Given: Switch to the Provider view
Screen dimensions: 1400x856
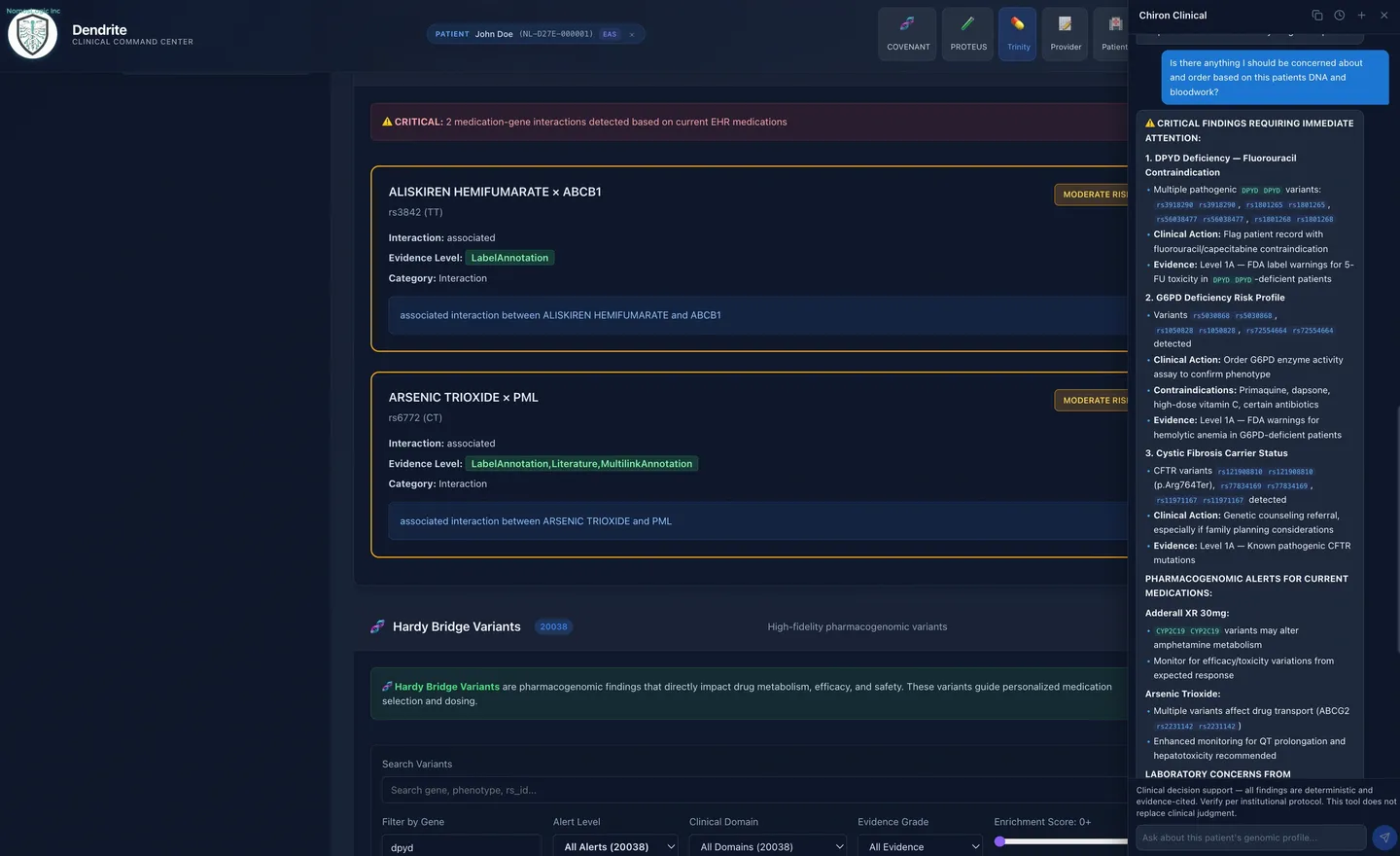Looking at the screenshot, I should coord(1065,34).
